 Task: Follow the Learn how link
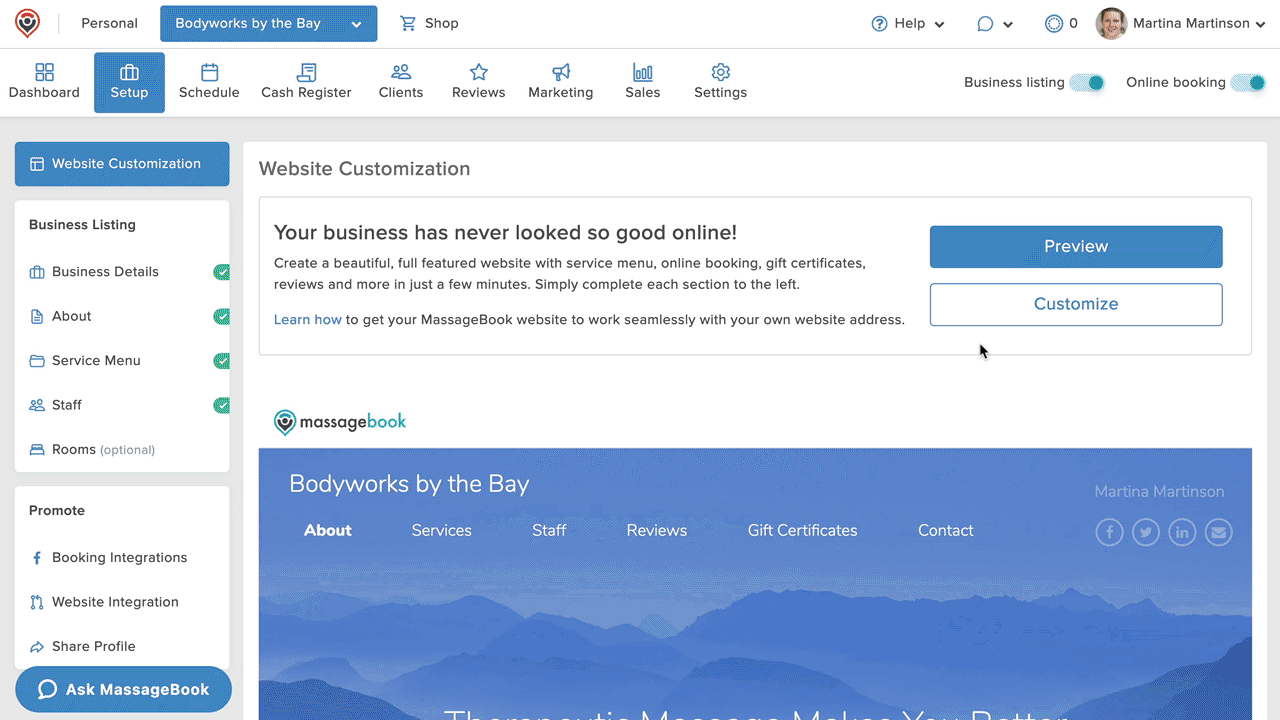tap(308, 320)
